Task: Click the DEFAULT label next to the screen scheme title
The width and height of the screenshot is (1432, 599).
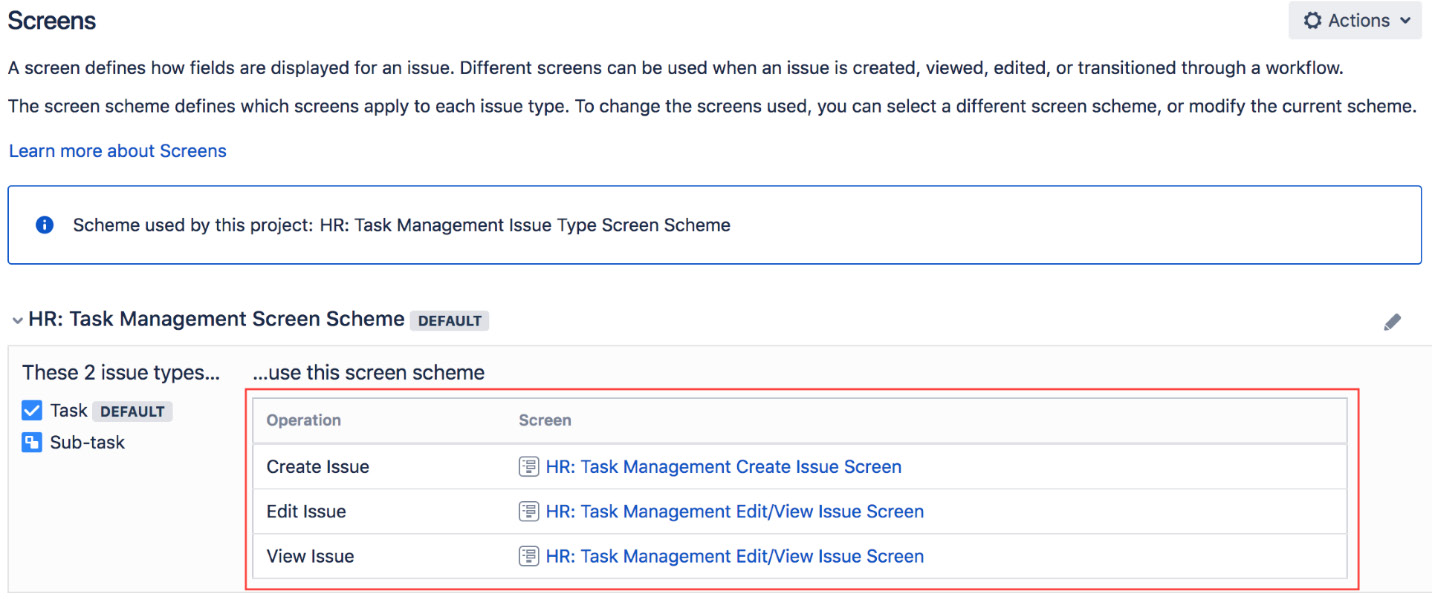Action: coord(449,321)
